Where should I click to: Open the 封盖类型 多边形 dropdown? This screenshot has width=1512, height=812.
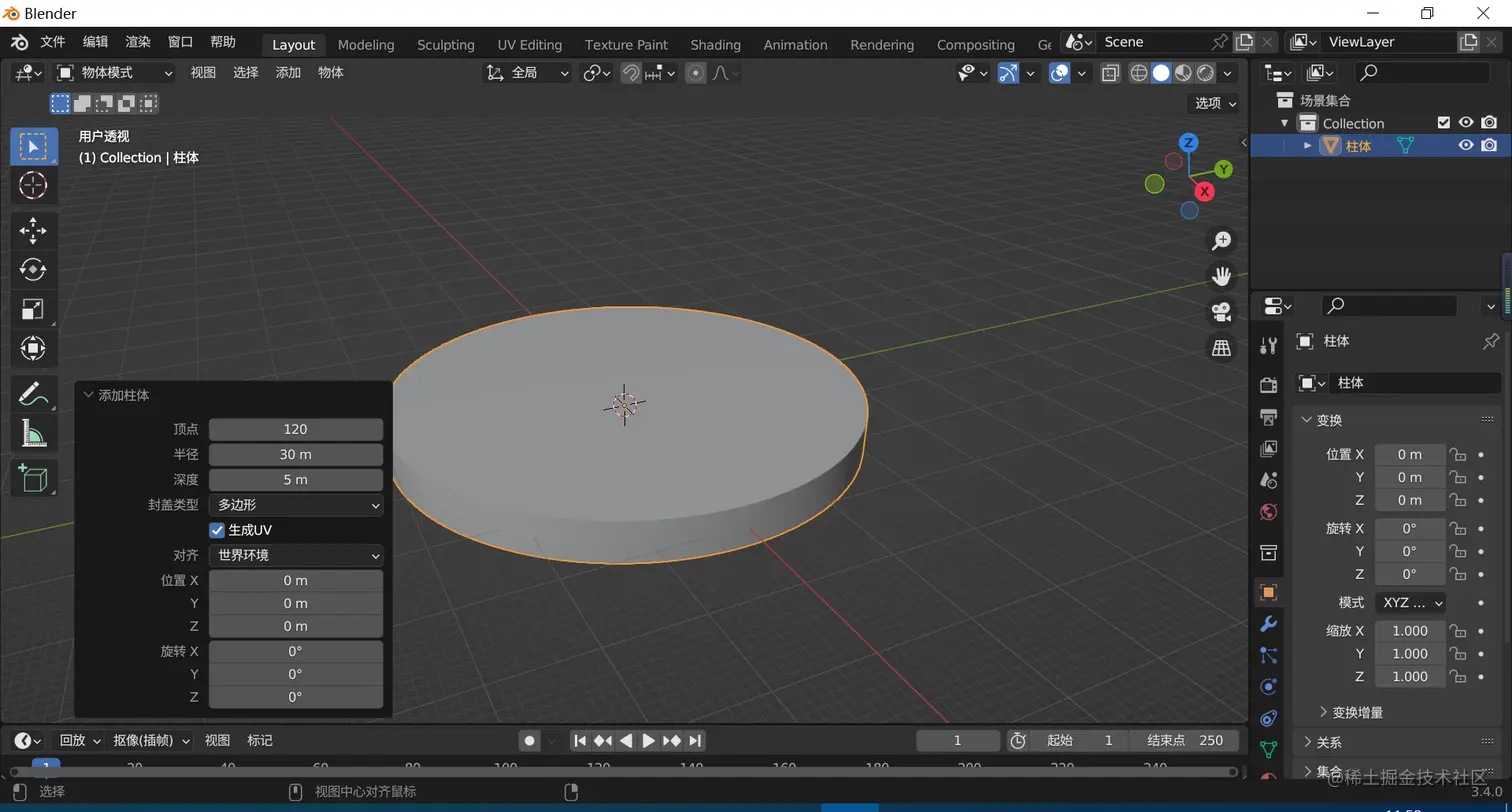(x=296, y=505)
